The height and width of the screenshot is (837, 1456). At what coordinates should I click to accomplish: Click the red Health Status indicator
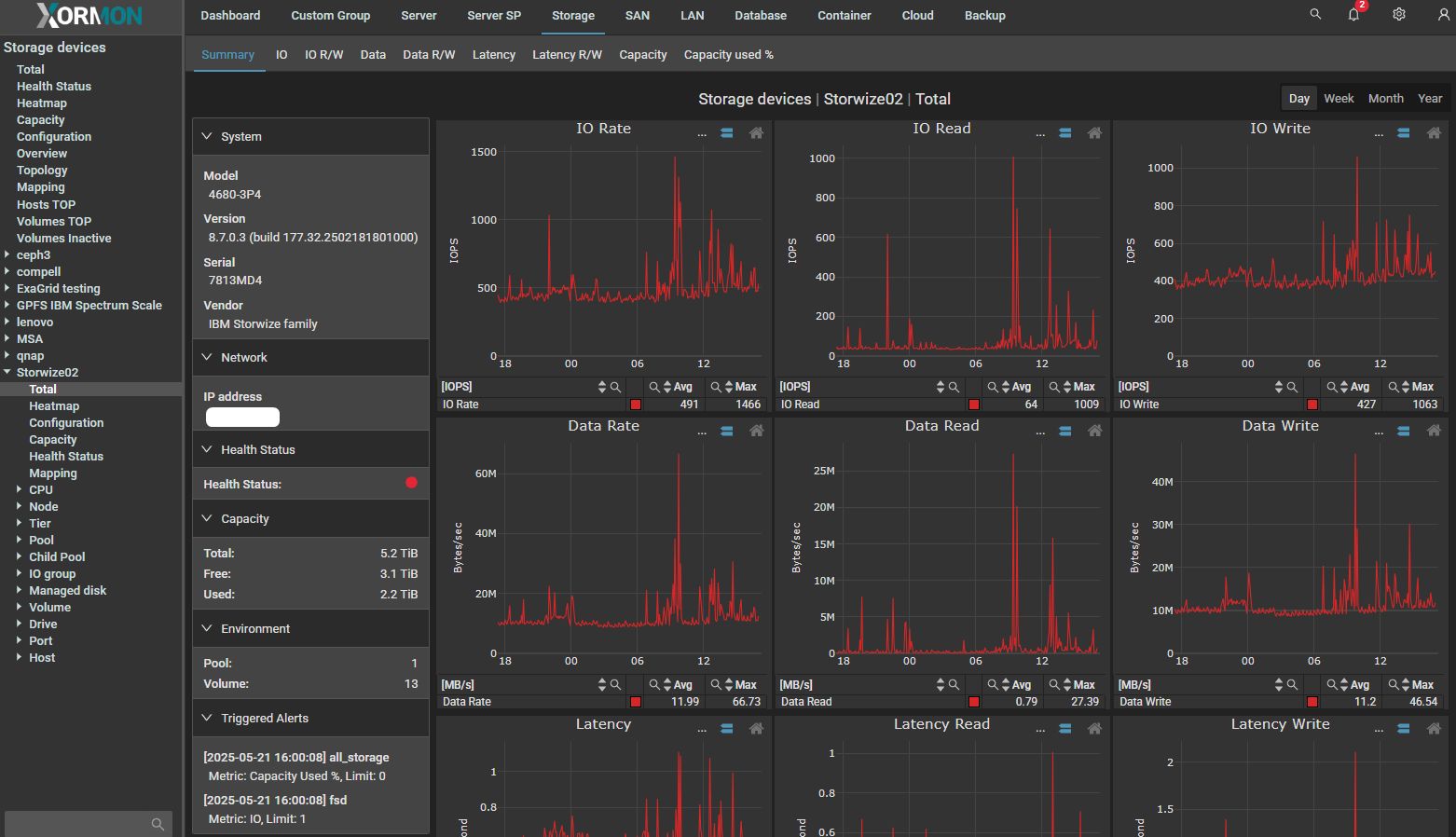pos(411,483)
